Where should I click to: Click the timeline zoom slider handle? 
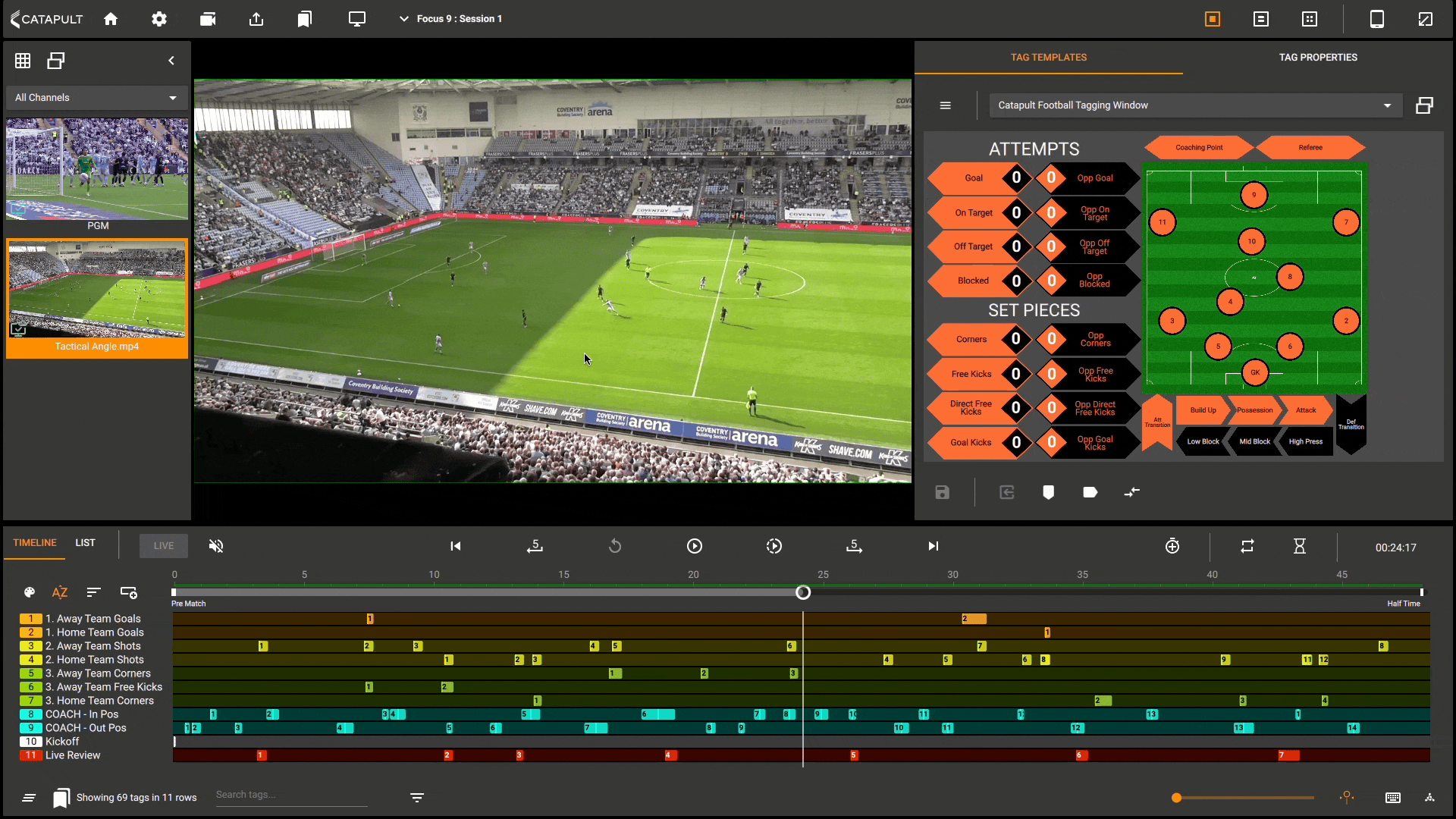click(1176, 798)
